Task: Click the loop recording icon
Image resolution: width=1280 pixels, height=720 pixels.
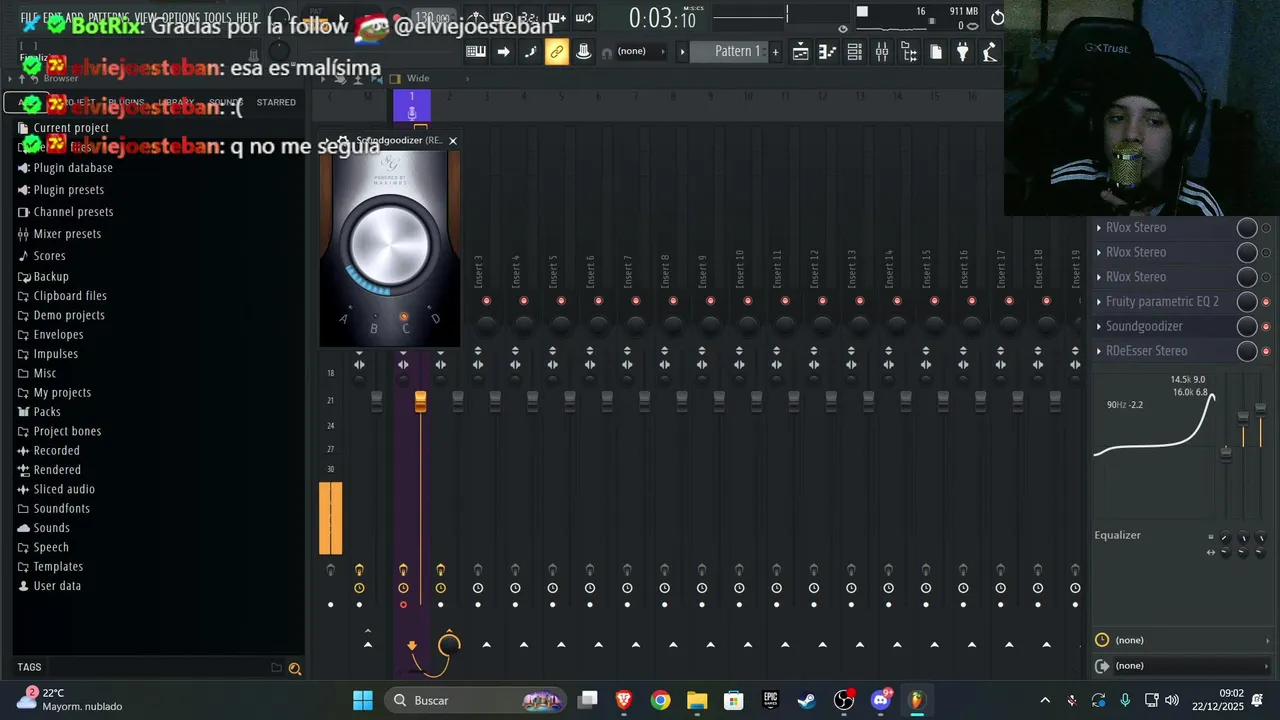Action: point(584,18)
